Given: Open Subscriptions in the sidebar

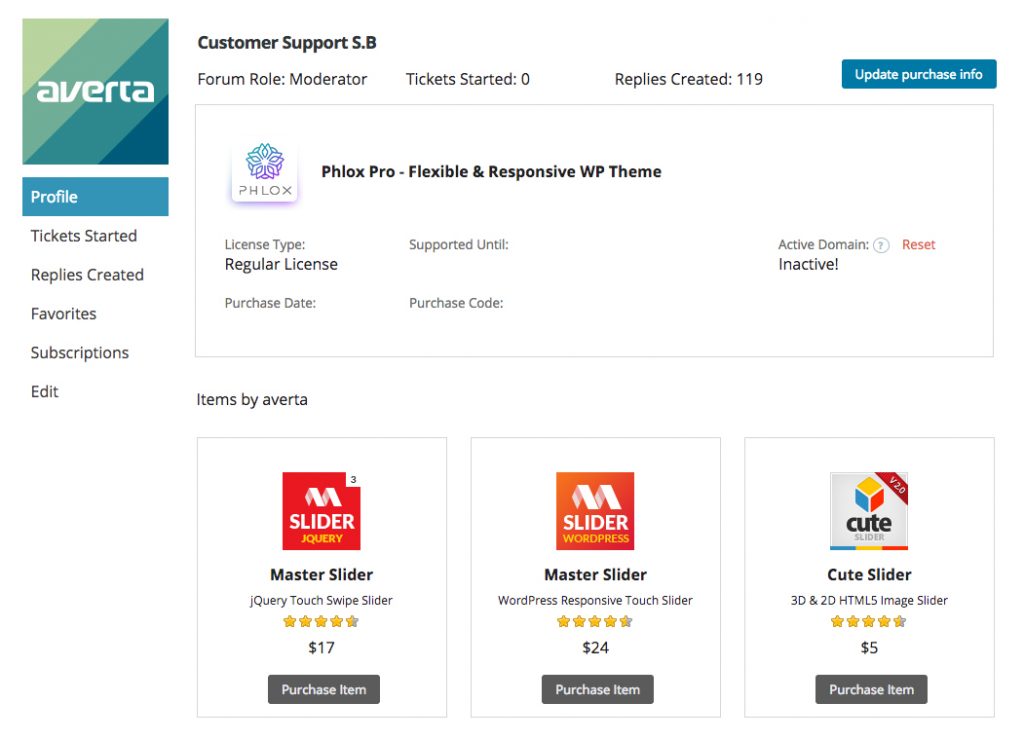Looking at the screenshot, I should pyautogui.click(x=80, y=353).
